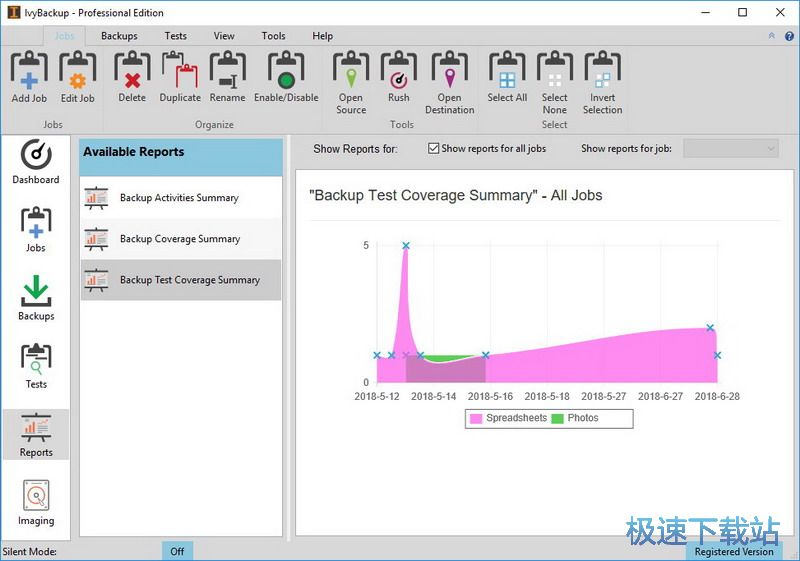
Task: Select Backup Activities Summary report
Action: coord(180,198)
